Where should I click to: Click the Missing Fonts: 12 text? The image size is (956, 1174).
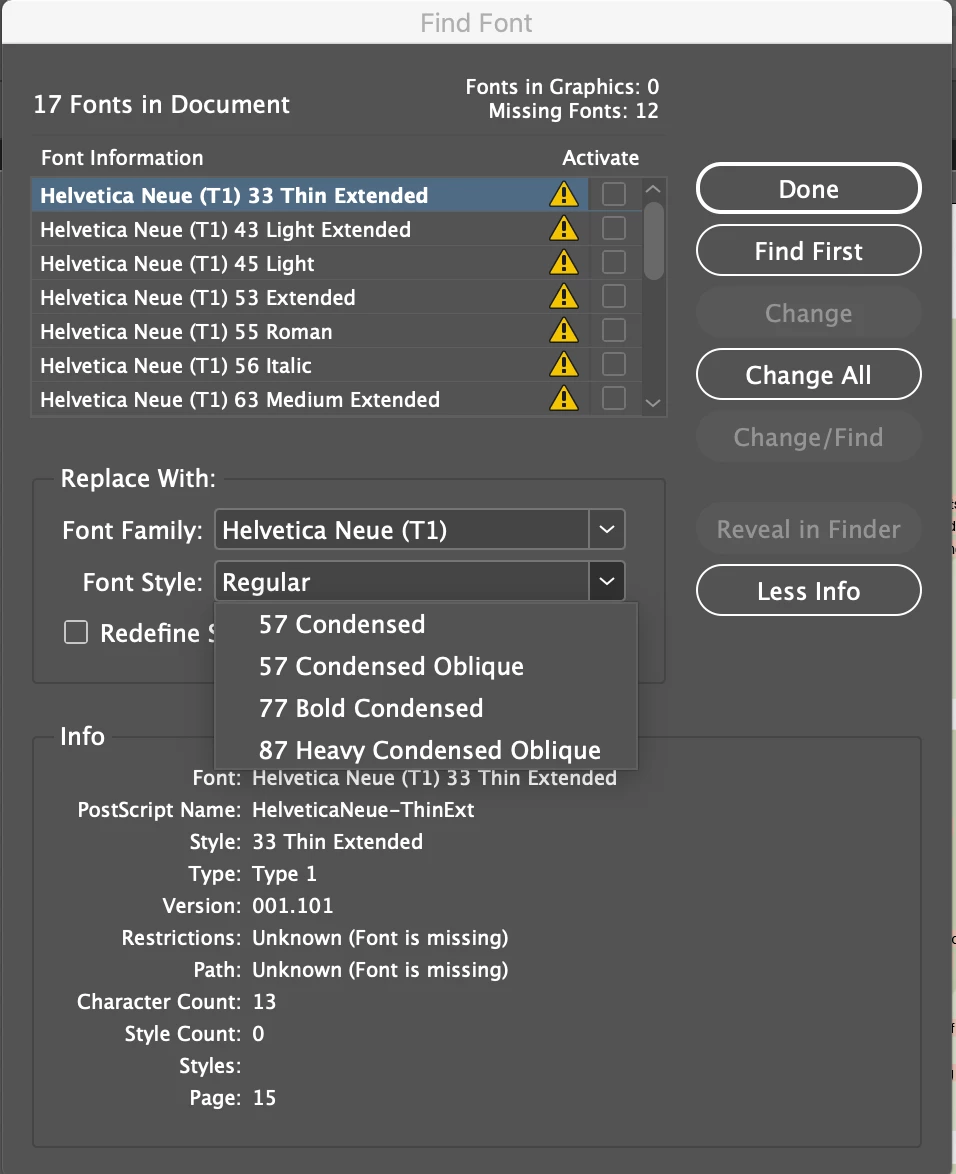point(573,111)
